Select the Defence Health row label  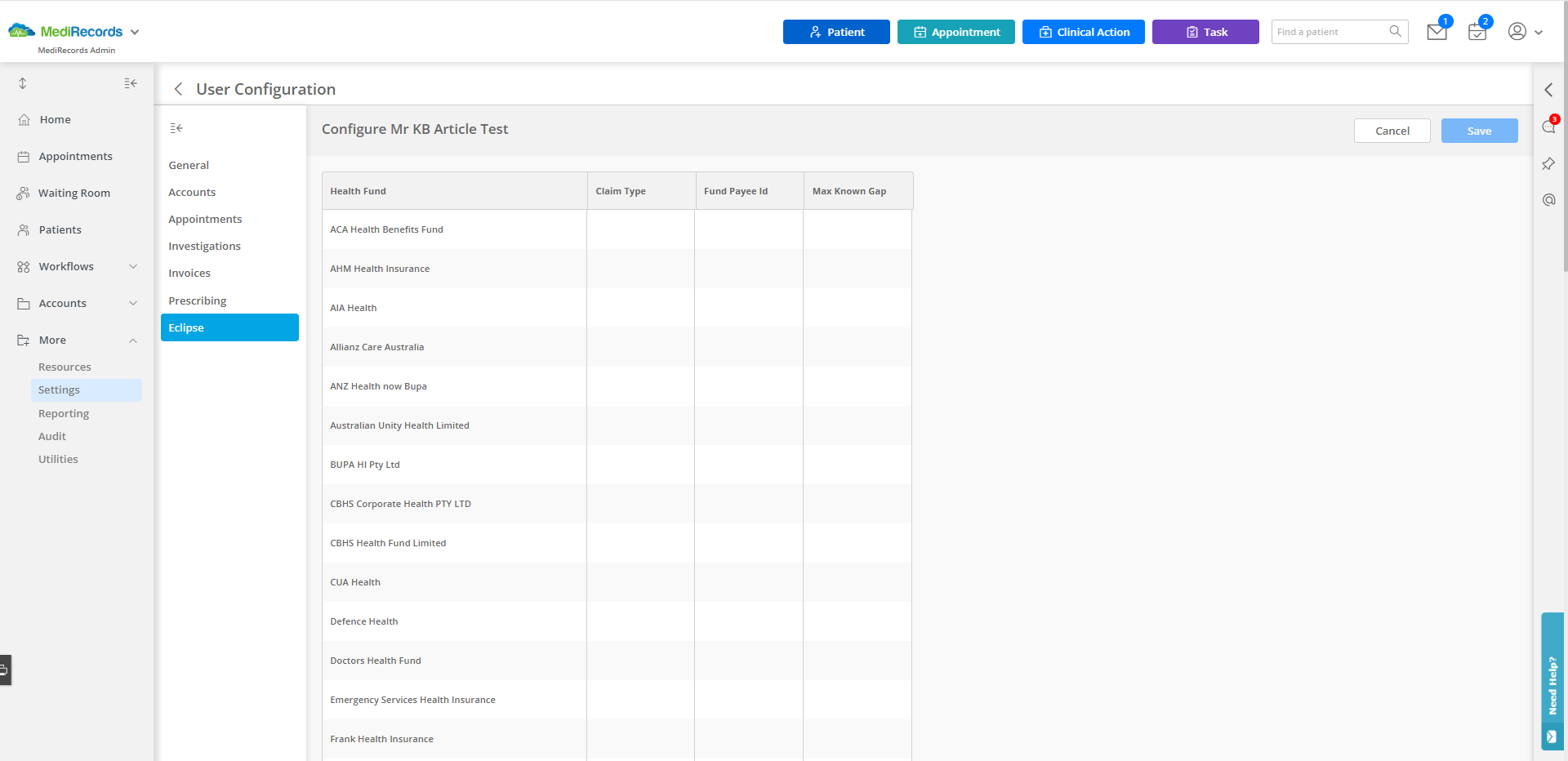click(x=363, y=621)
